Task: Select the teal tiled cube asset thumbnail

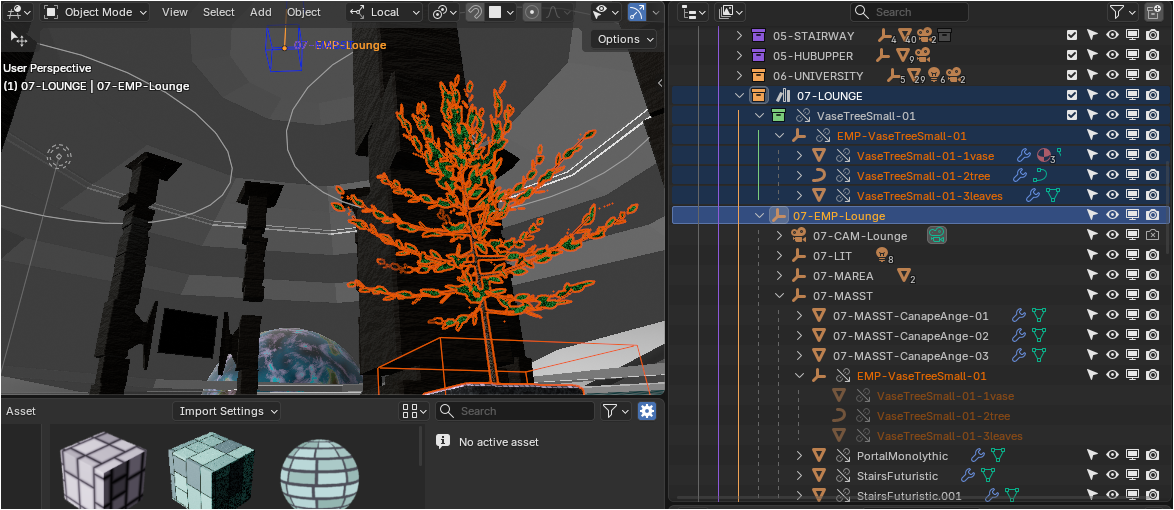Action: [210, 470]
